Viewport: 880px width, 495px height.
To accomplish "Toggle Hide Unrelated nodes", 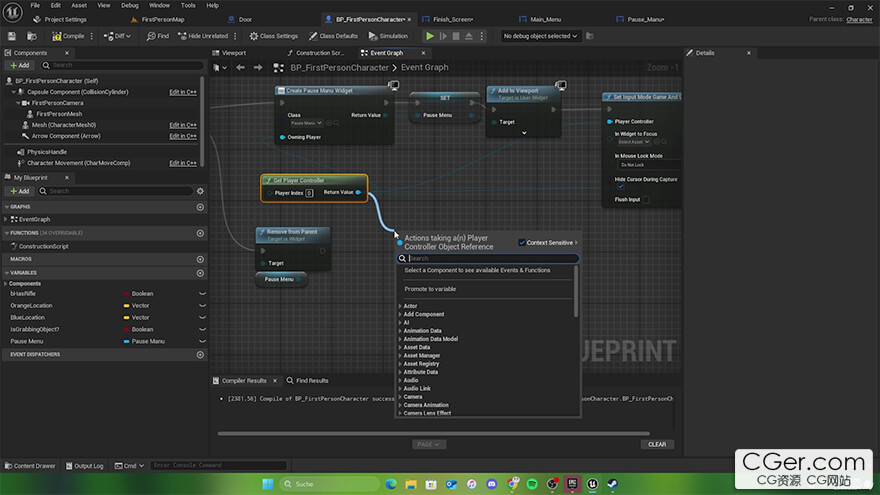I will click(x=203, y=36).
